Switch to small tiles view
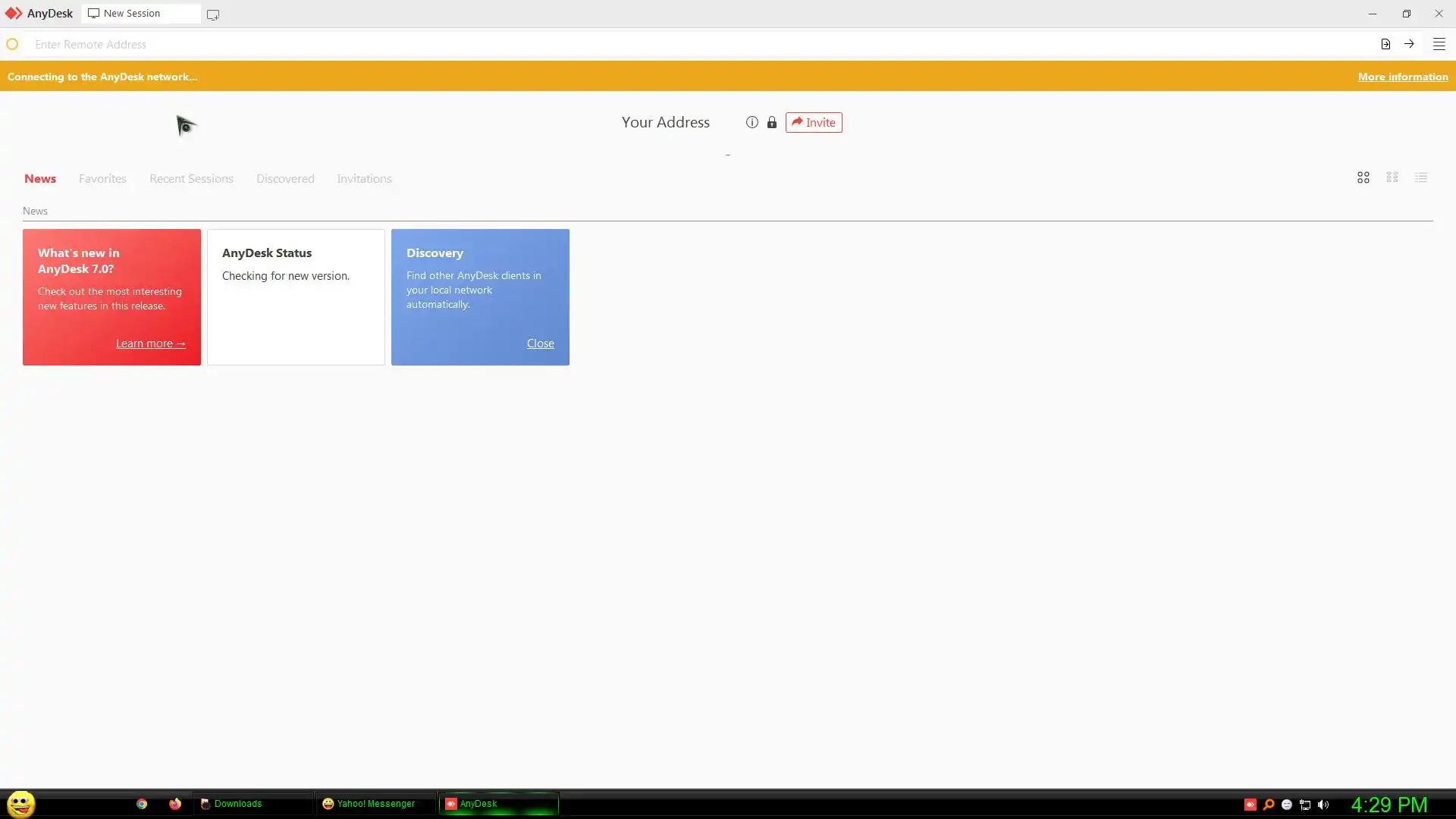 pyautogui.click(x=1392, y=177)
